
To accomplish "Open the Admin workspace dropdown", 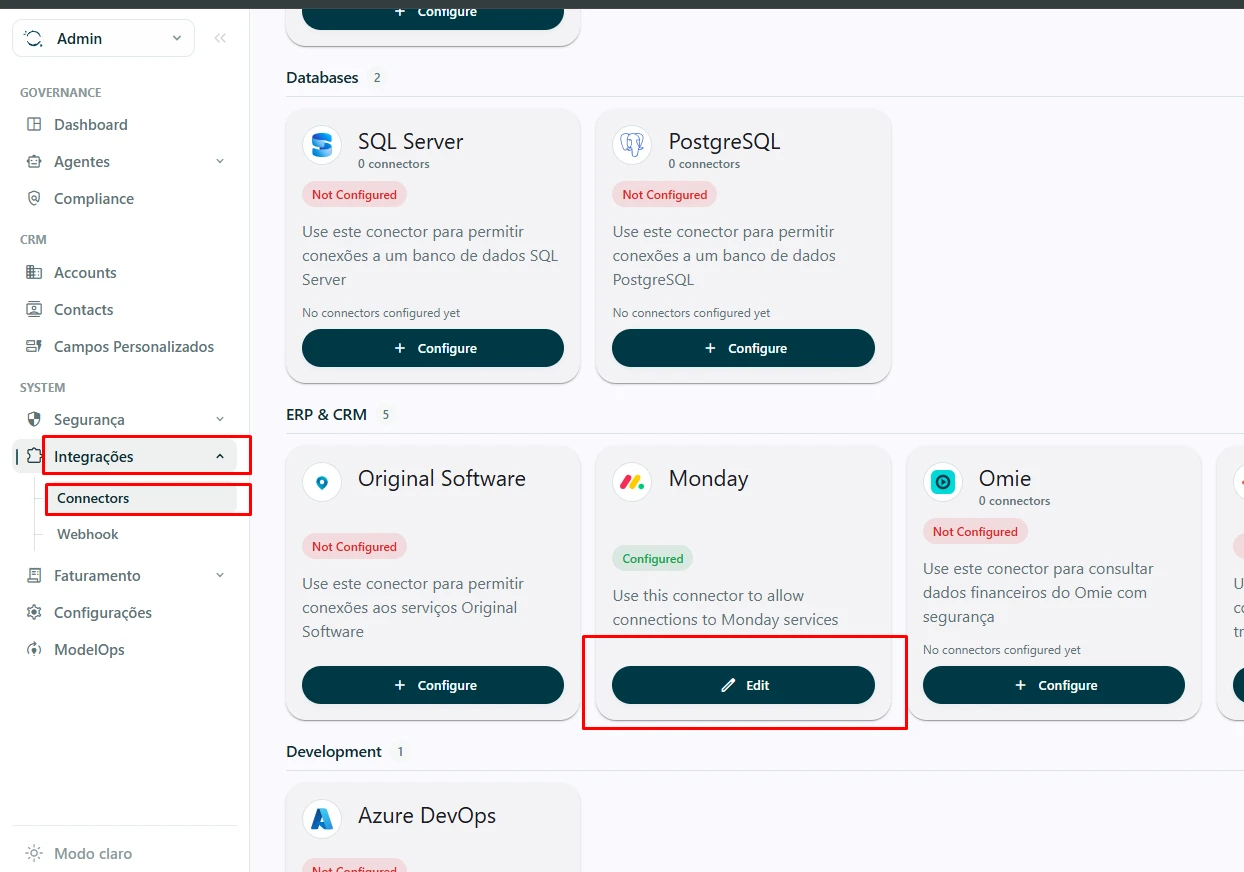I will tap(103, 38).
